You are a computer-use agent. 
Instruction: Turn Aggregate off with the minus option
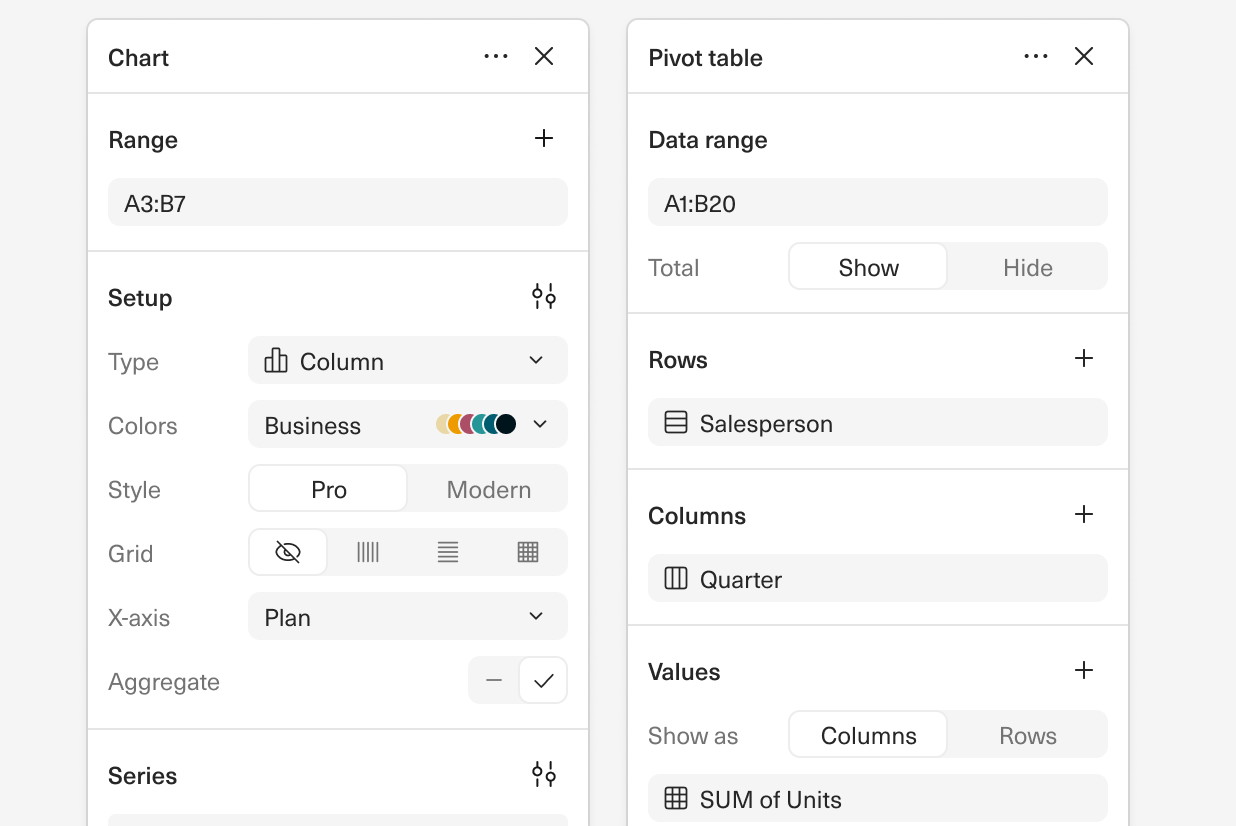click(494, 681)
